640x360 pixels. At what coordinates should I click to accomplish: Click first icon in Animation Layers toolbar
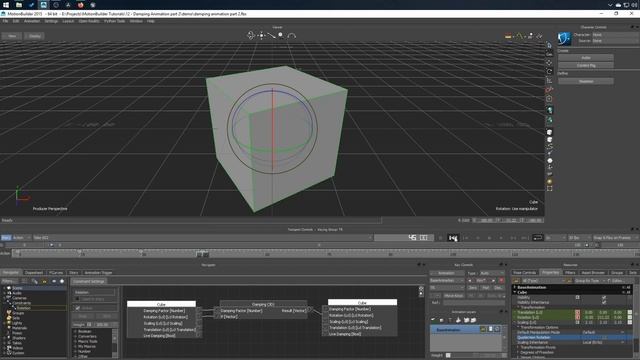tap(433, 320)
